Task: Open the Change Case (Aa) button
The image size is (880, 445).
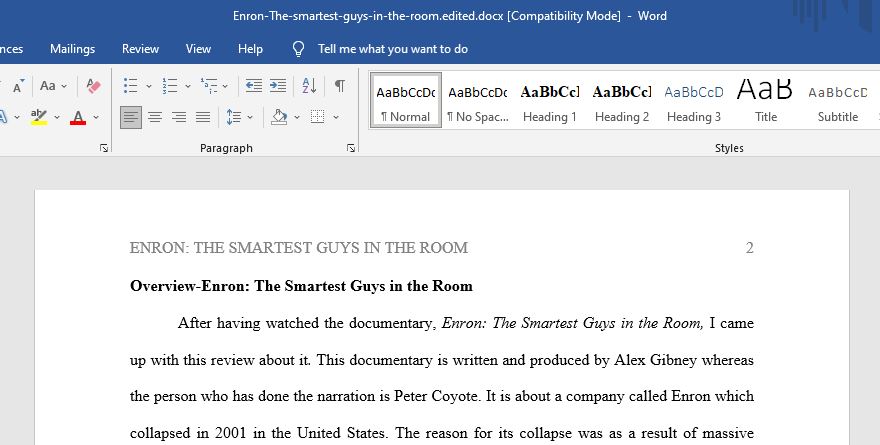Action: 53,86
